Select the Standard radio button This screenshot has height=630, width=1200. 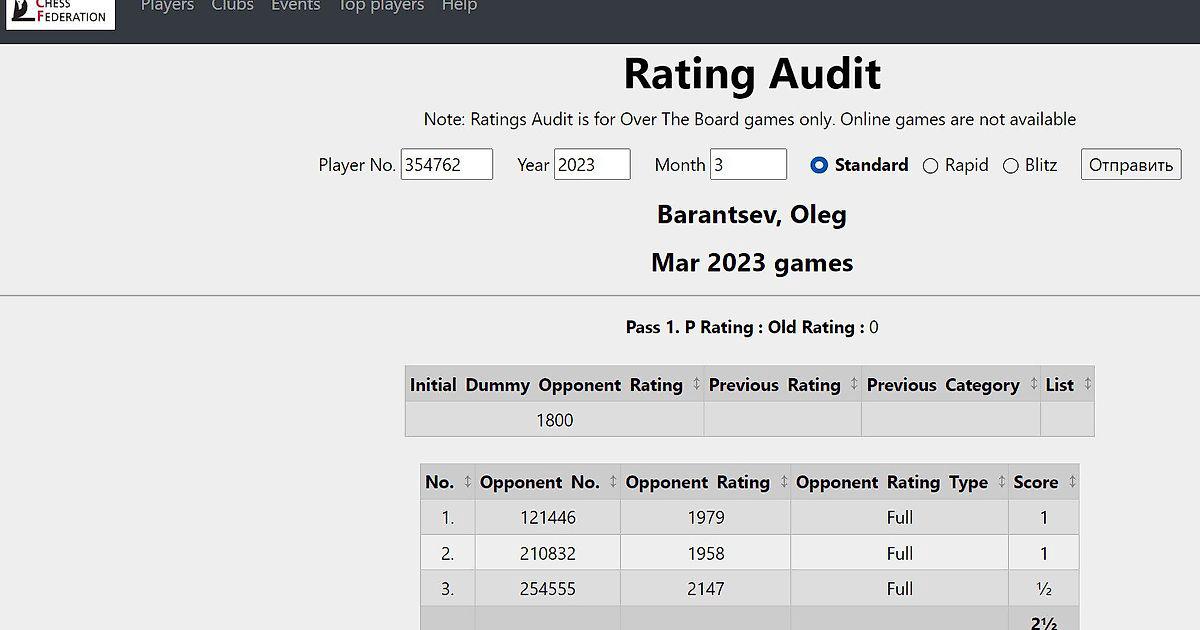coord(819,165)
